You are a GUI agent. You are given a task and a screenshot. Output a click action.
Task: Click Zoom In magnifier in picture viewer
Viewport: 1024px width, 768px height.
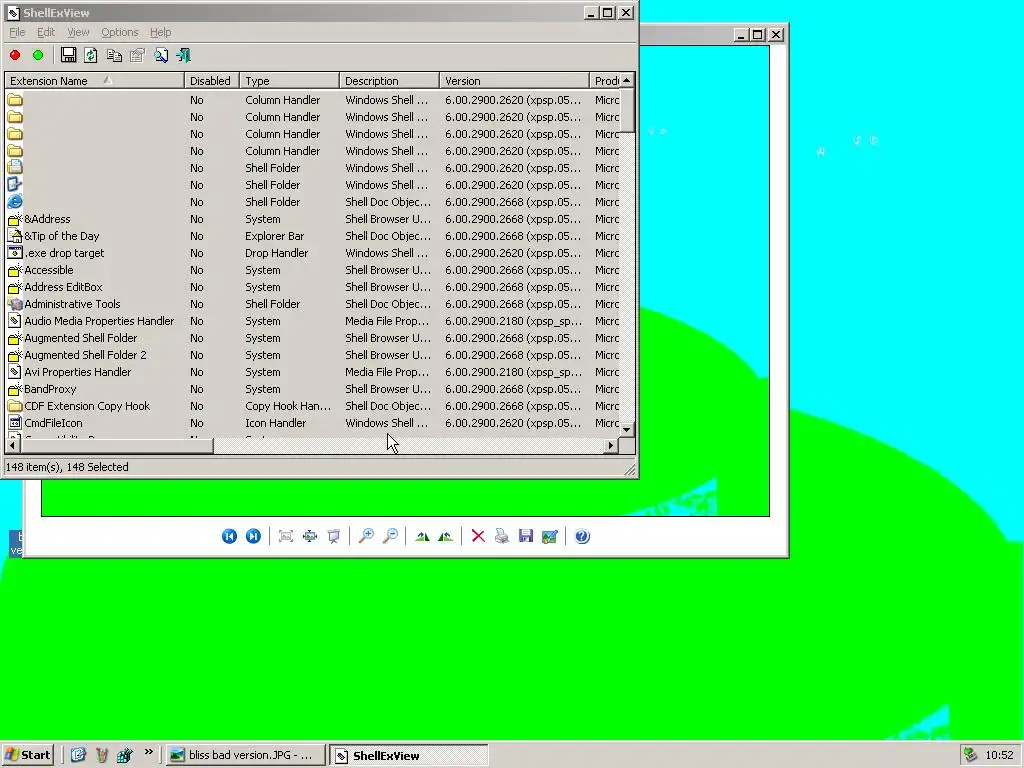(366, 536)
